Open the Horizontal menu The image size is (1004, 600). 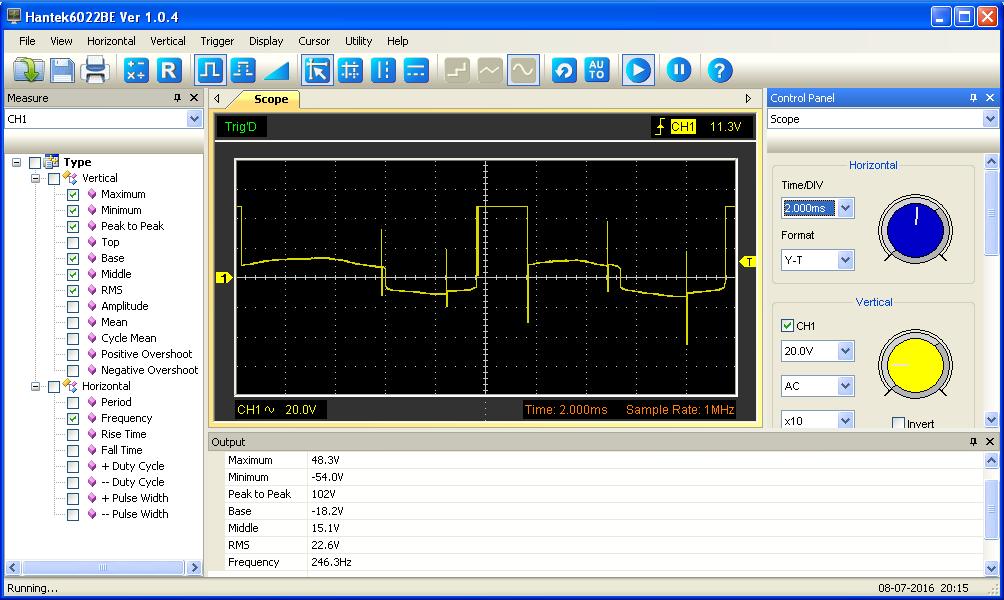[111, 41]
